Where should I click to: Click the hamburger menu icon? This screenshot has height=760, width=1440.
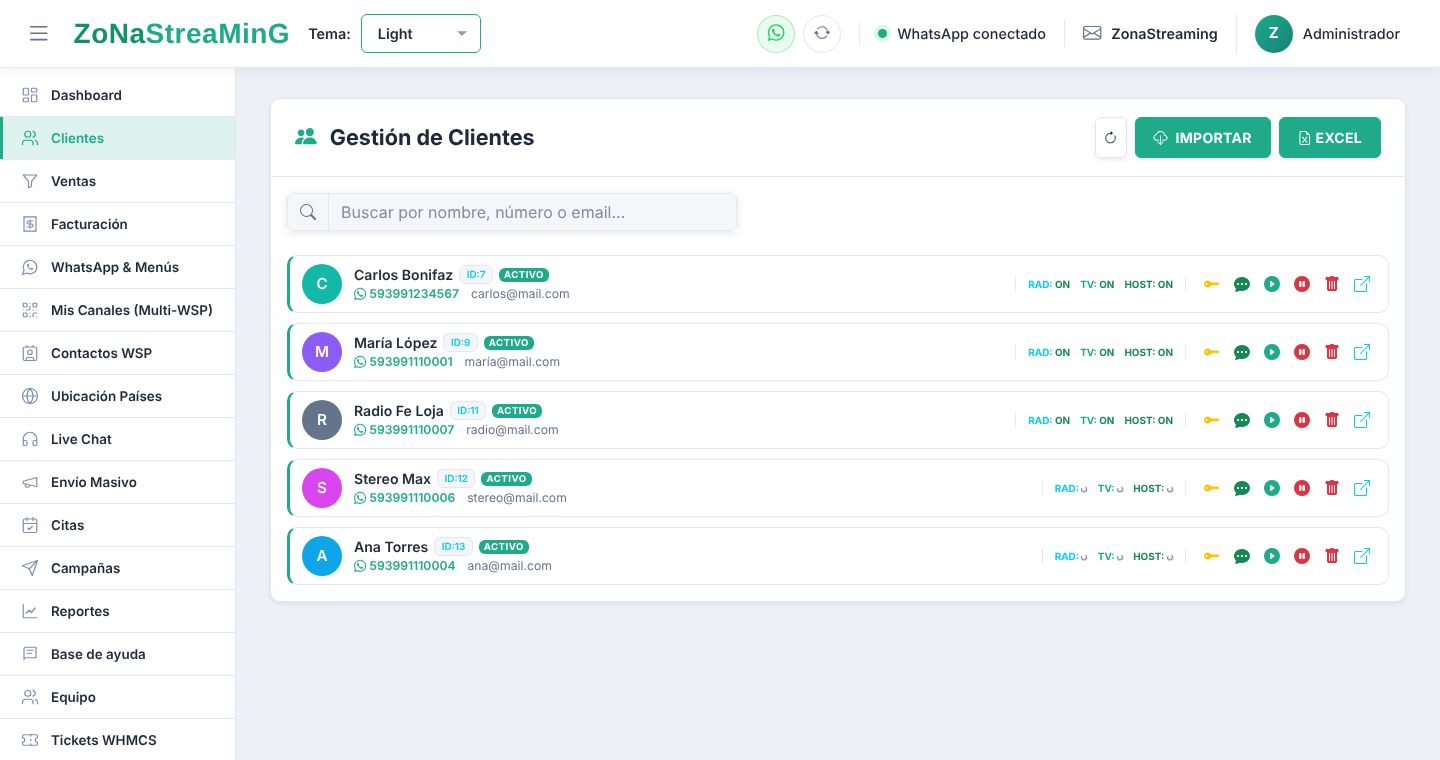point(39,34)
